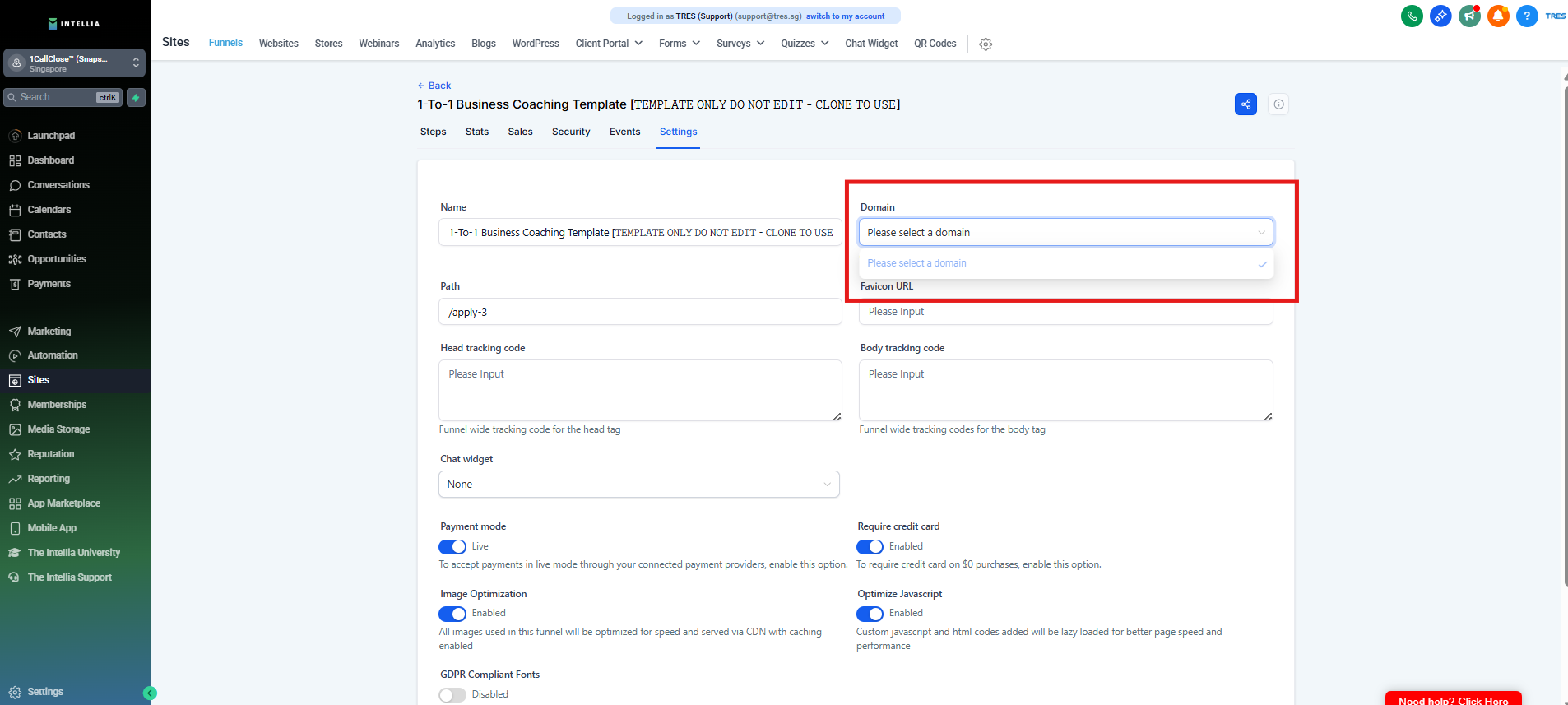1568x705 pixels.
Task: Open Media Storage in sidebar
Action: (x=58, y=429)
